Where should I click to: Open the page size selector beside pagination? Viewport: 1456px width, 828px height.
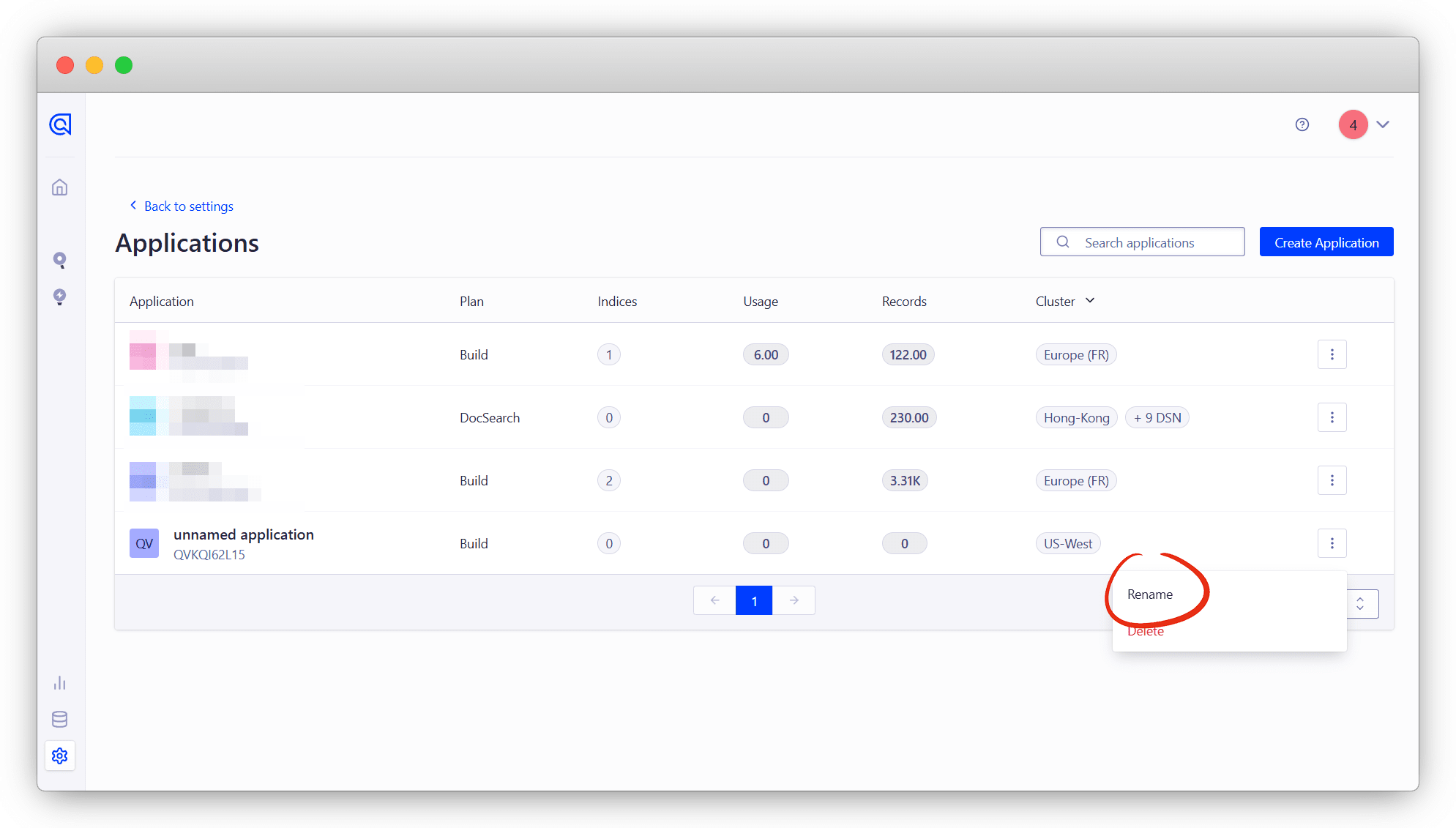click(1362, 604)
